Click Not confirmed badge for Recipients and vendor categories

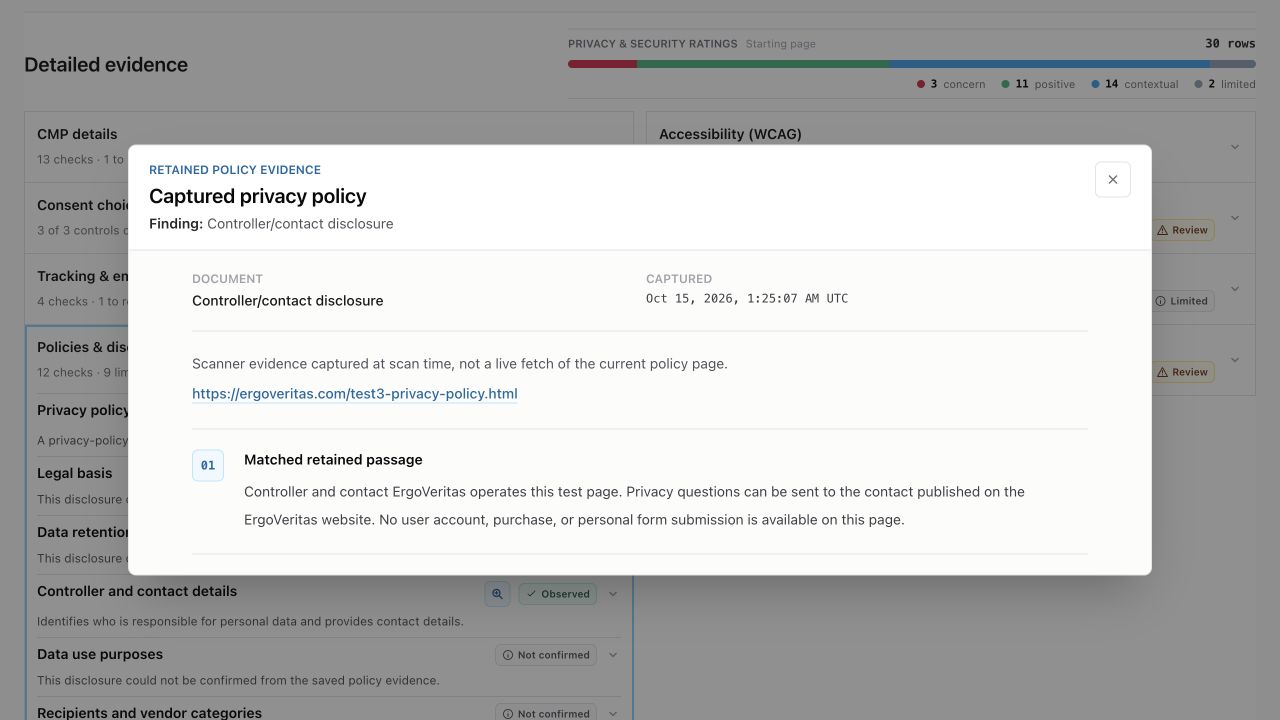pyautogui.click(x=546, y=713)
